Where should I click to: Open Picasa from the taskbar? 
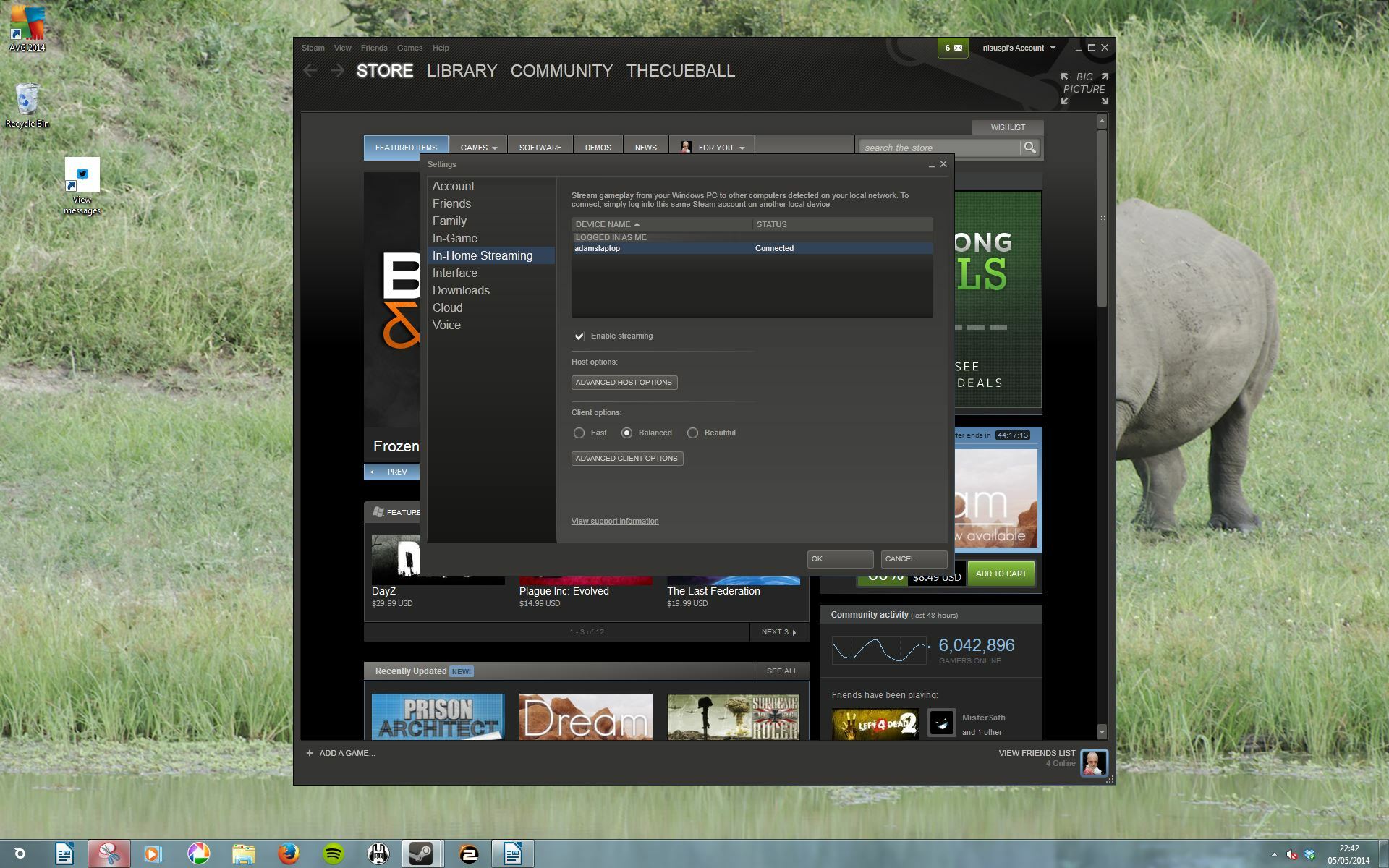pyautogui.click(x=198, y=854)
